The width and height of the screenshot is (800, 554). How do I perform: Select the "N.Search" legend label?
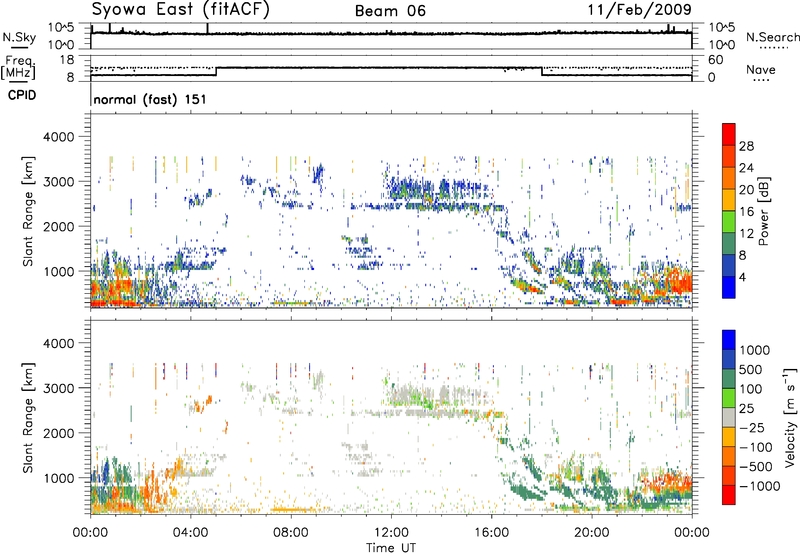pyautogui.click(x=772, y=37)
